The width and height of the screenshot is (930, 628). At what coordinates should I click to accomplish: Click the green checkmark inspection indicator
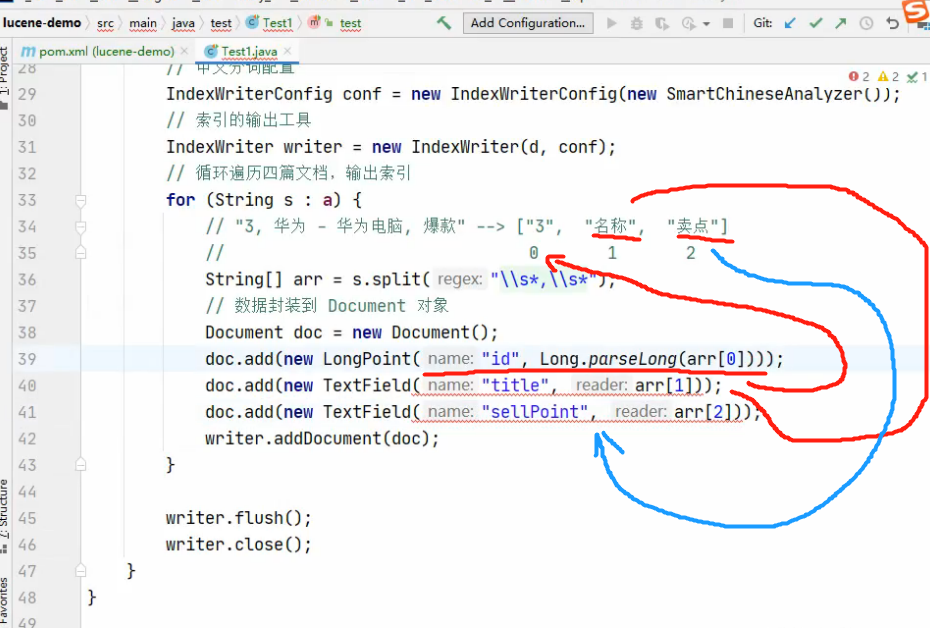917,76
